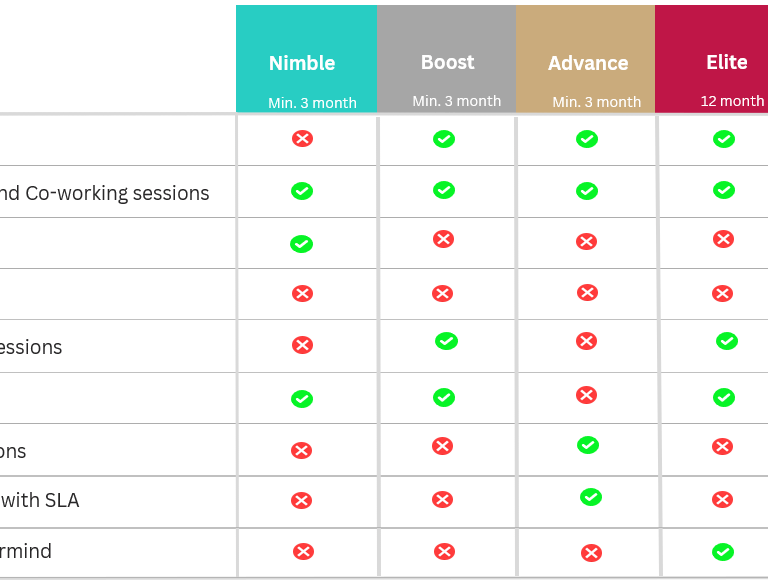Screen dimensions: 768x585
Task: Click the Nimble plan header
Action: click(x=302, y=63)
